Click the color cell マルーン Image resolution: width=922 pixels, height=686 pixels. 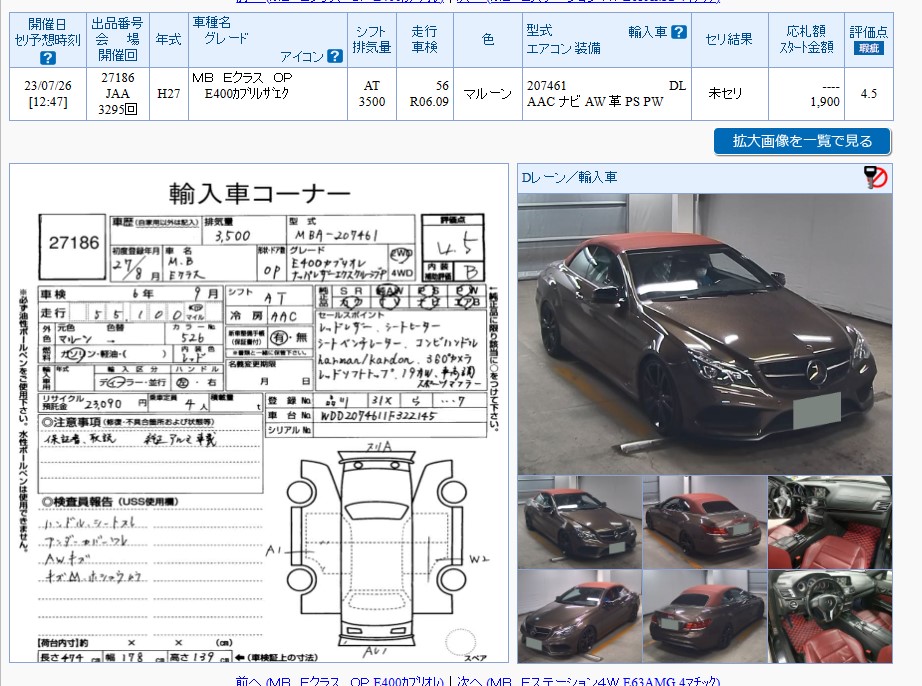(x=487, y=94)
